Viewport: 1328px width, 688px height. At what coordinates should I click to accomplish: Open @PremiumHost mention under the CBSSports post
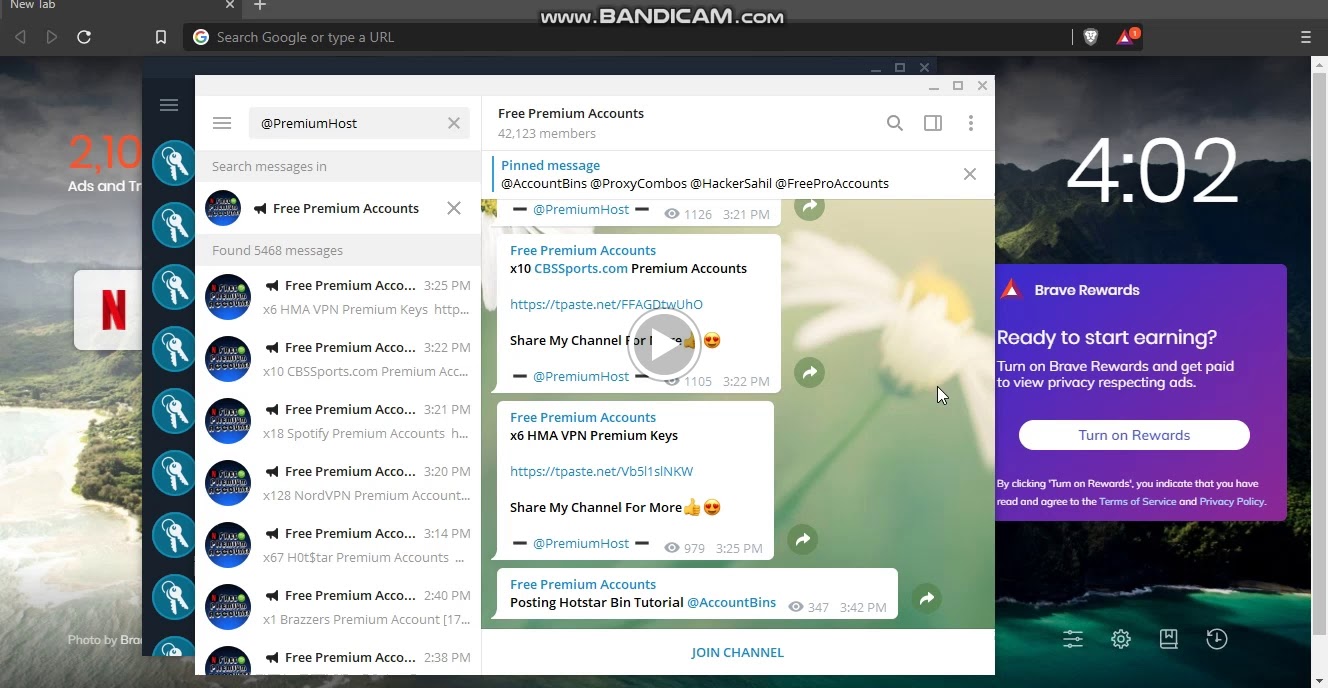click(581, 376)
